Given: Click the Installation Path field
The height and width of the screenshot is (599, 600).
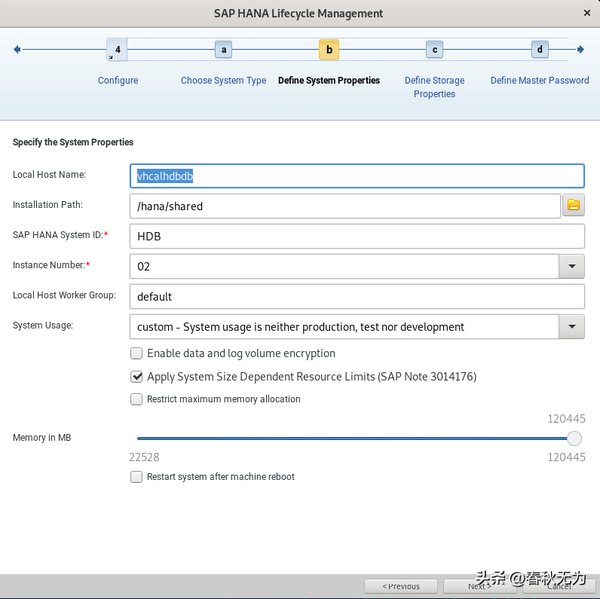Looking at the screenshot, I should coord(345,206).
